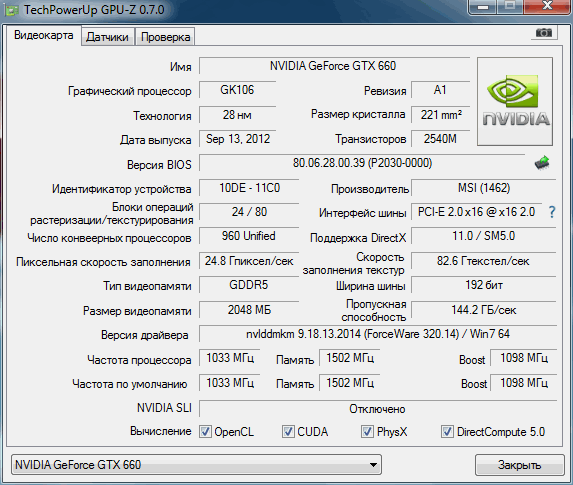Close the GPU-Z window with X
573x485 pixels.
click(x=547, y=6)
